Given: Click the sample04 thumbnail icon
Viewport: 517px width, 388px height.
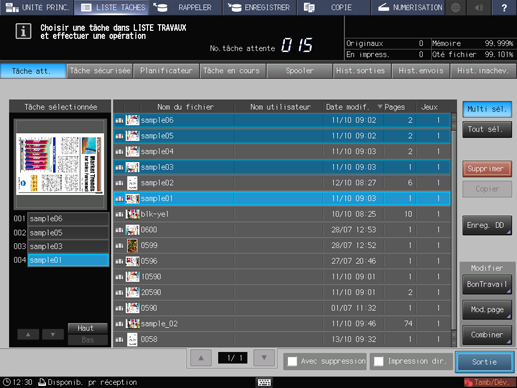Looking at the screenshot, I should [x=132, y=151].
